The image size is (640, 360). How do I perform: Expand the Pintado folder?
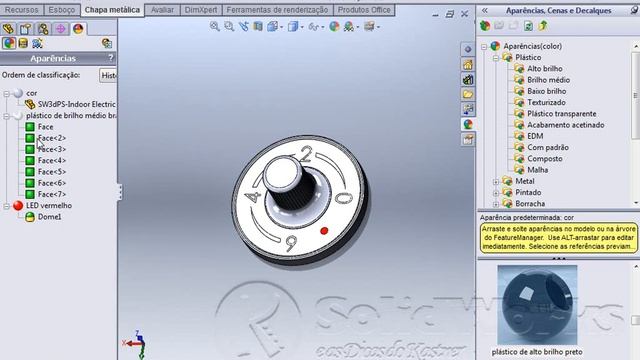pos(496,193)
